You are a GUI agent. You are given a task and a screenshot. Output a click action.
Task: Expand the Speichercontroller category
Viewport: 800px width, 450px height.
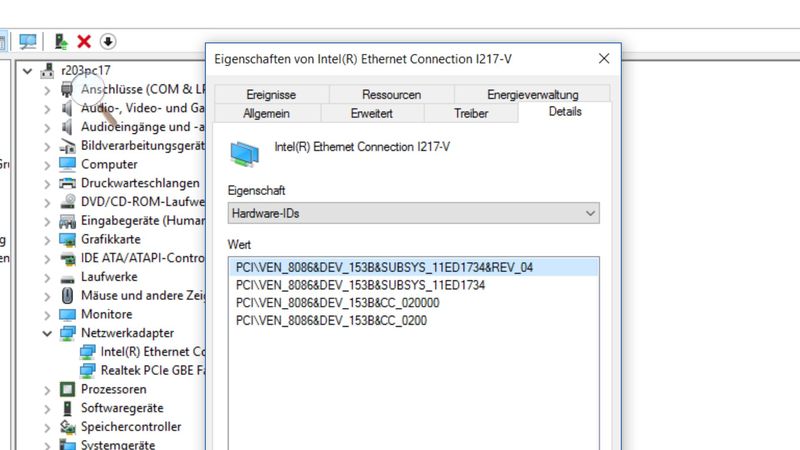click(x=47, y=428)
